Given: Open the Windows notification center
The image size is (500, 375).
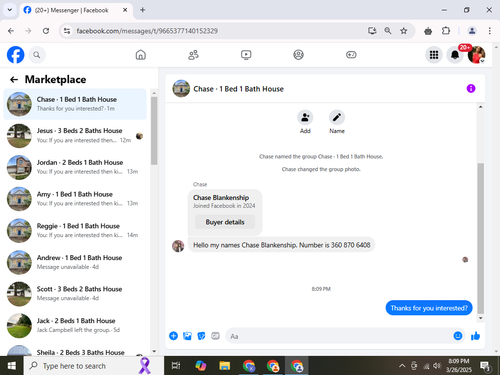Looking at the screenshot, I should point(485,366).
